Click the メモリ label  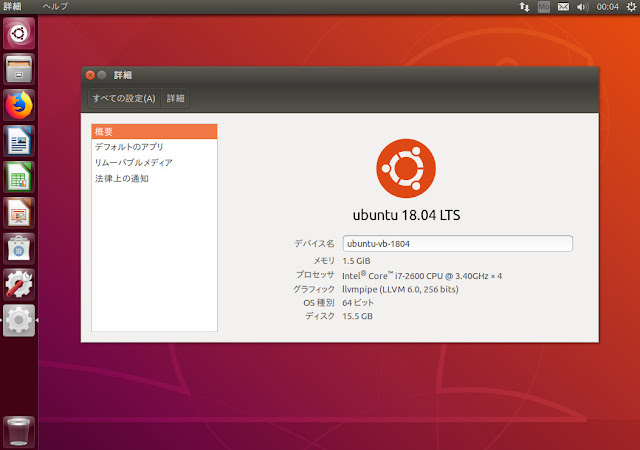pos(324,261)
